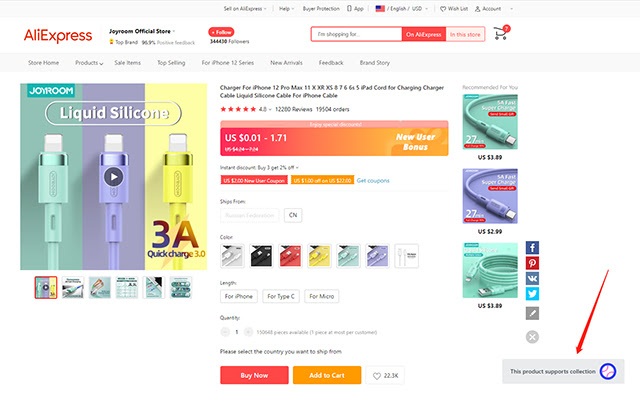Click the 'I'm shopping for' search field
The image size is (640, 400).
(x=355, y=34)
